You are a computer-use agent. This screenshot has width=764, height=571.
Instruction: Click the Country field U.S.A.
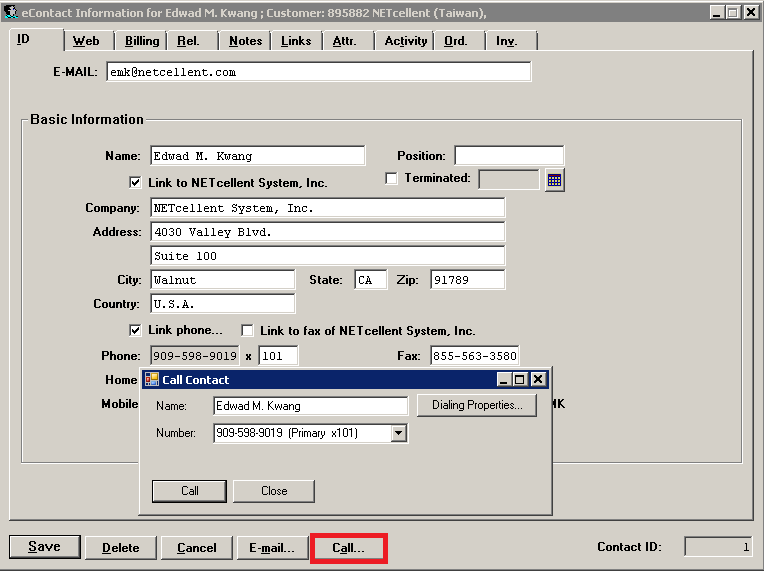222,304
